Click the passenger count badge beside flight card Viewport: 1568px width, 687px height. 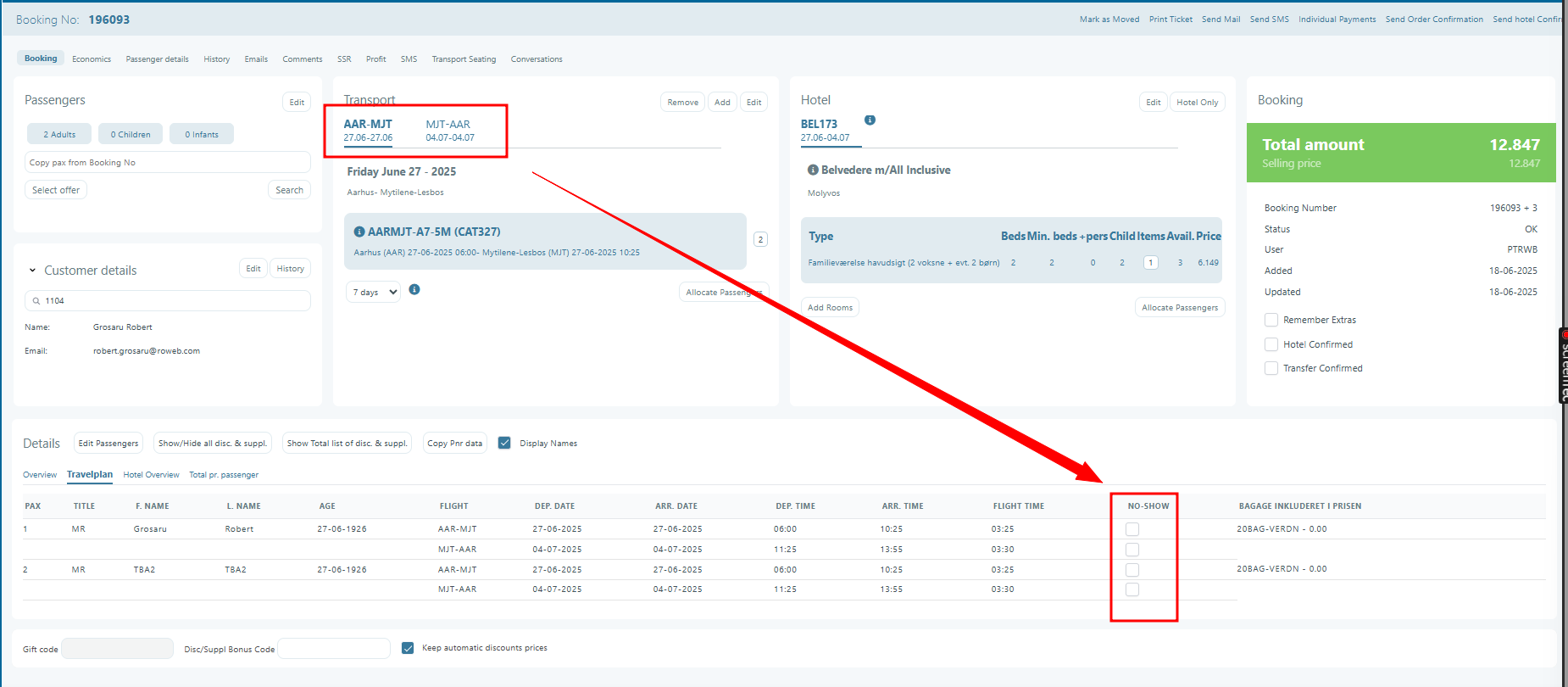click(760, 240)
